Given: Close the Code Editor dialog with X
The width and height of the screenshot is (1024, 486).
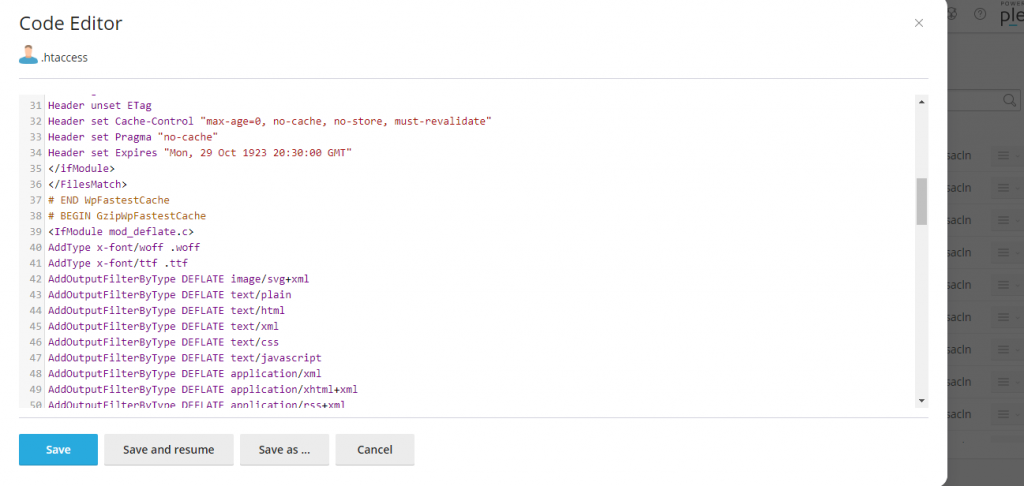Looking at the screenshot, I should click(919, 23).
